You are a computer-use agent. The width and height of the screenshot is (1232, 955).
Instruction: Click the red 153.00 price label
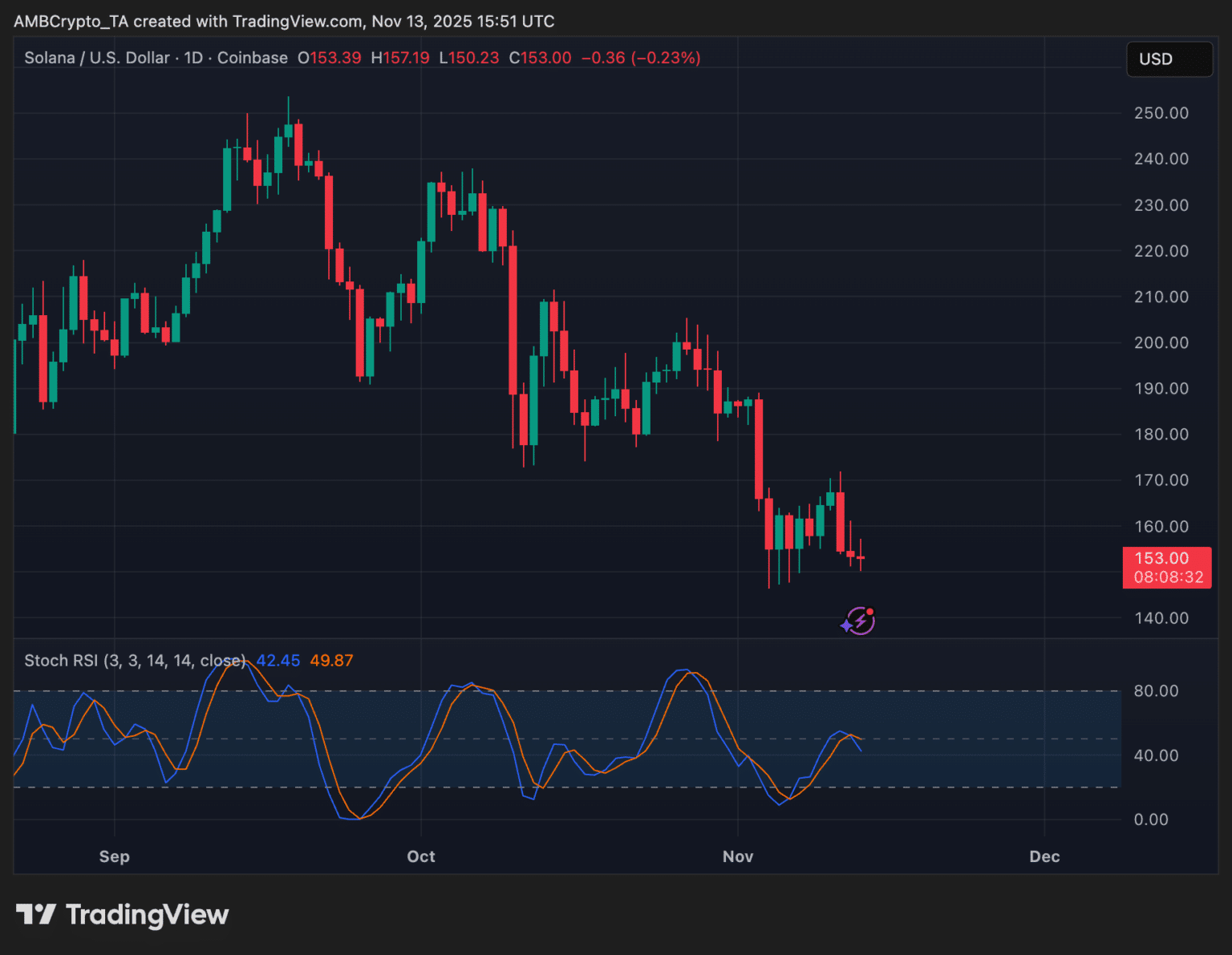click(x=1166, y=567)
